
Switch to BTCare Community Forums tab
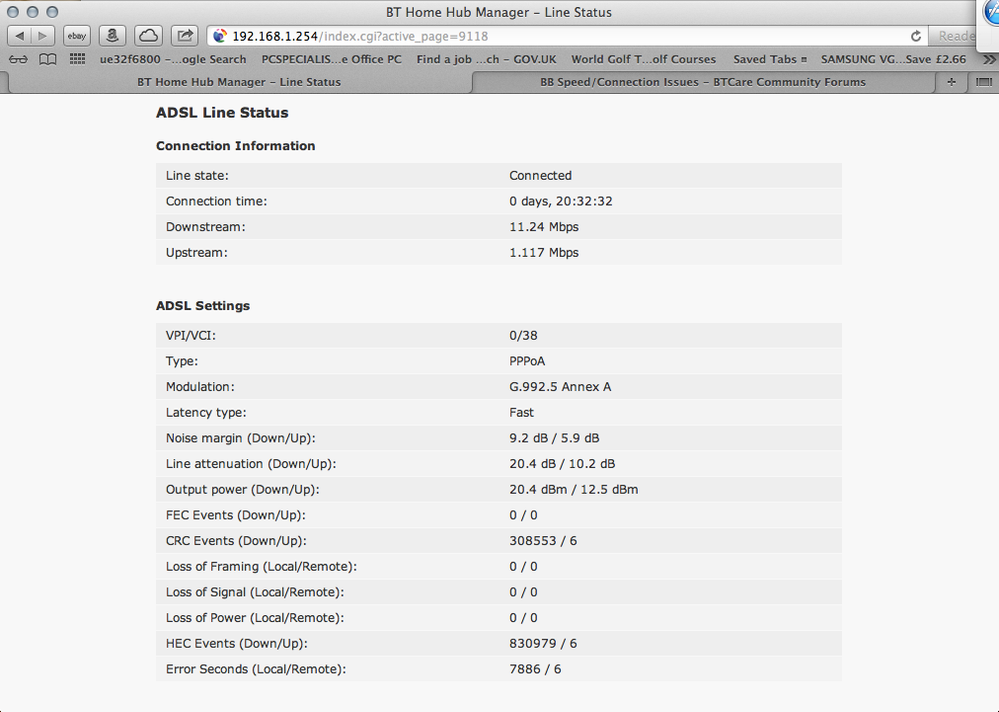703,82
